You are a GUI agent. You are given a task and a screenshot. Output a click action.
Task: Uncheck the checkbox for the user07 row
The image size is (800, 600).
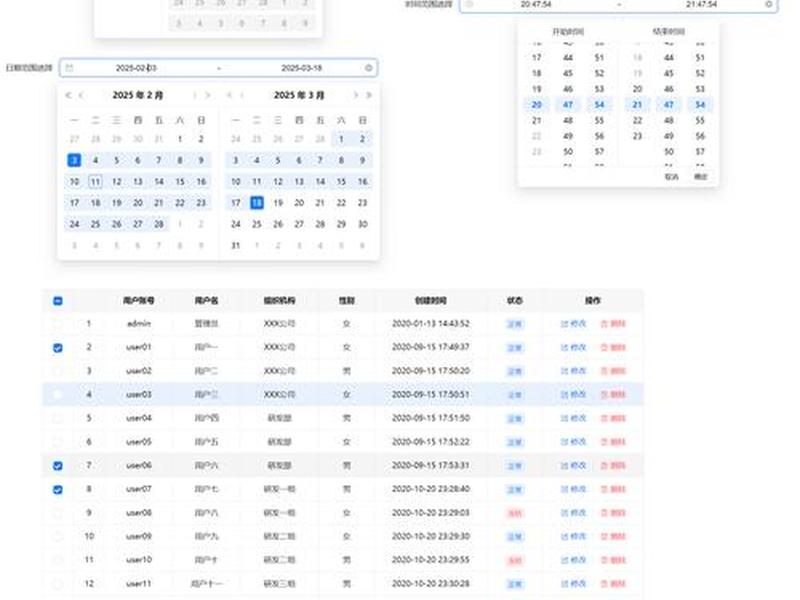point(58,489)
